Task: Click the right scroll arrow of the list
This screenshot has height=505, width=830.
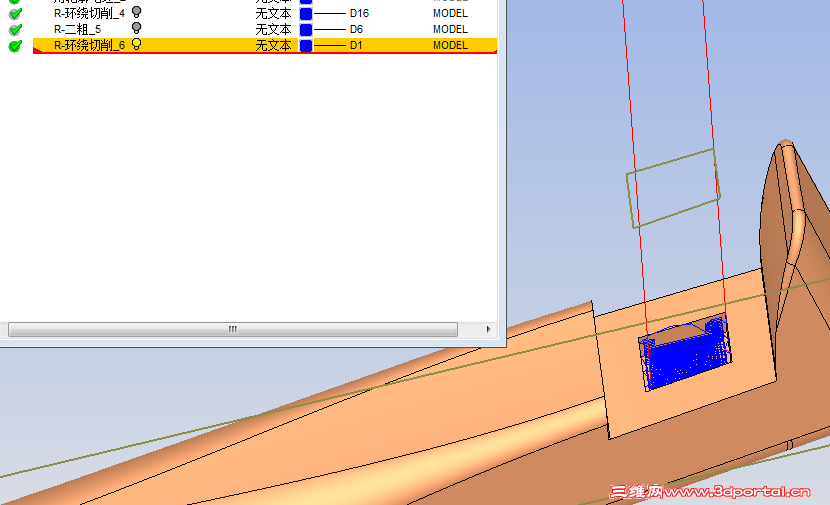Action: click(x=488, y=329)
